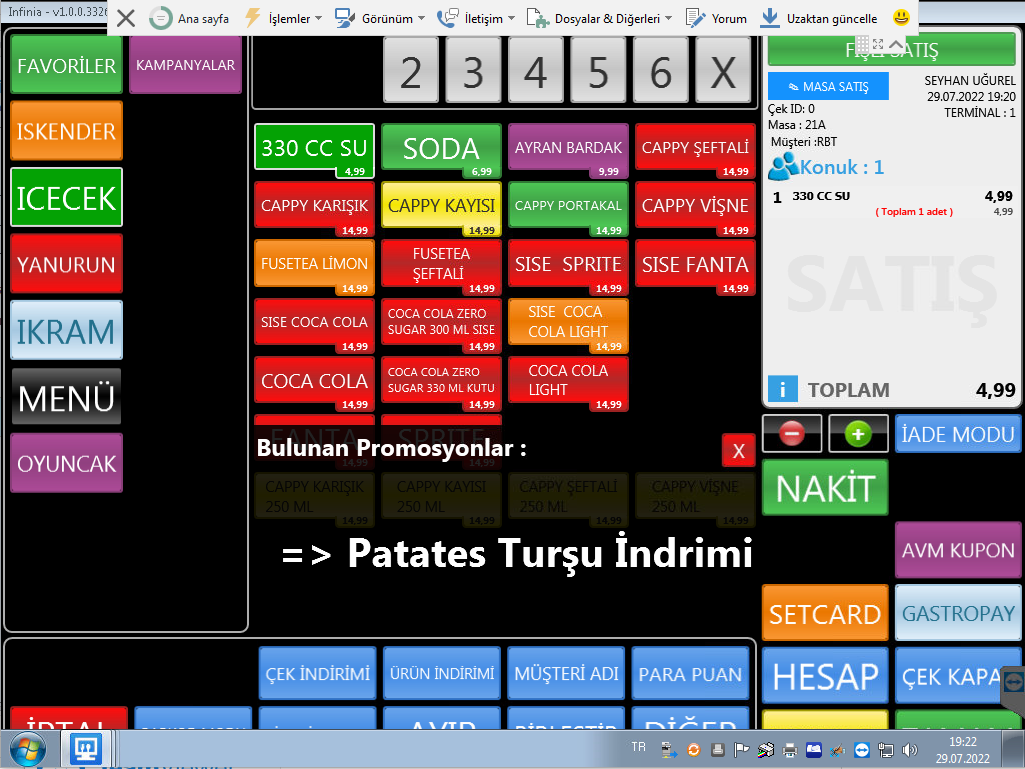Click GASTROPAY payment button
Image resolution: width=1025 pixels, height=769 pixels.
click(x=958, y=613)
